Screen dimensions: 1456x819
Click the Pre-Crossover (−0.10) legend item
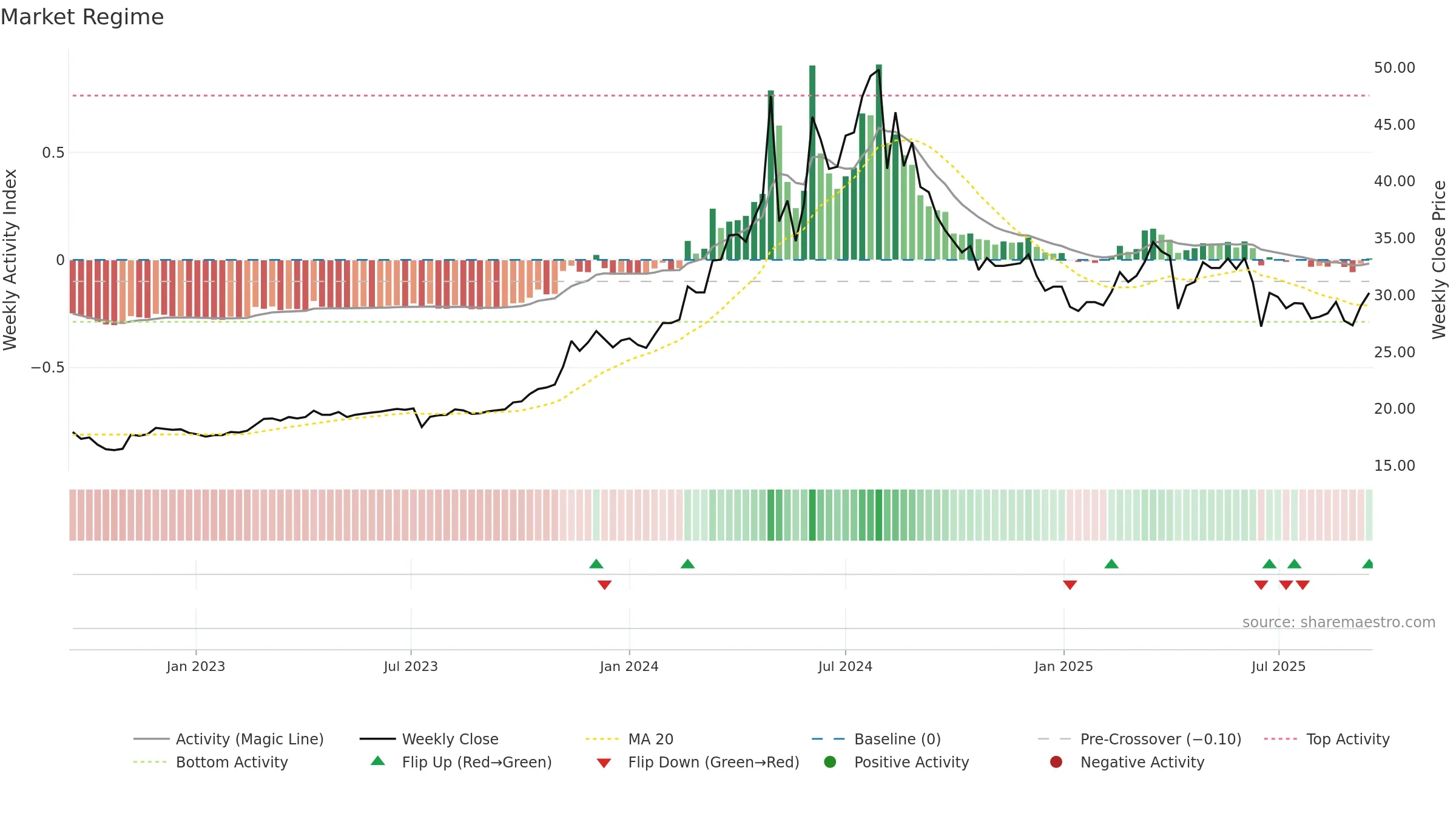(1140, 739)
